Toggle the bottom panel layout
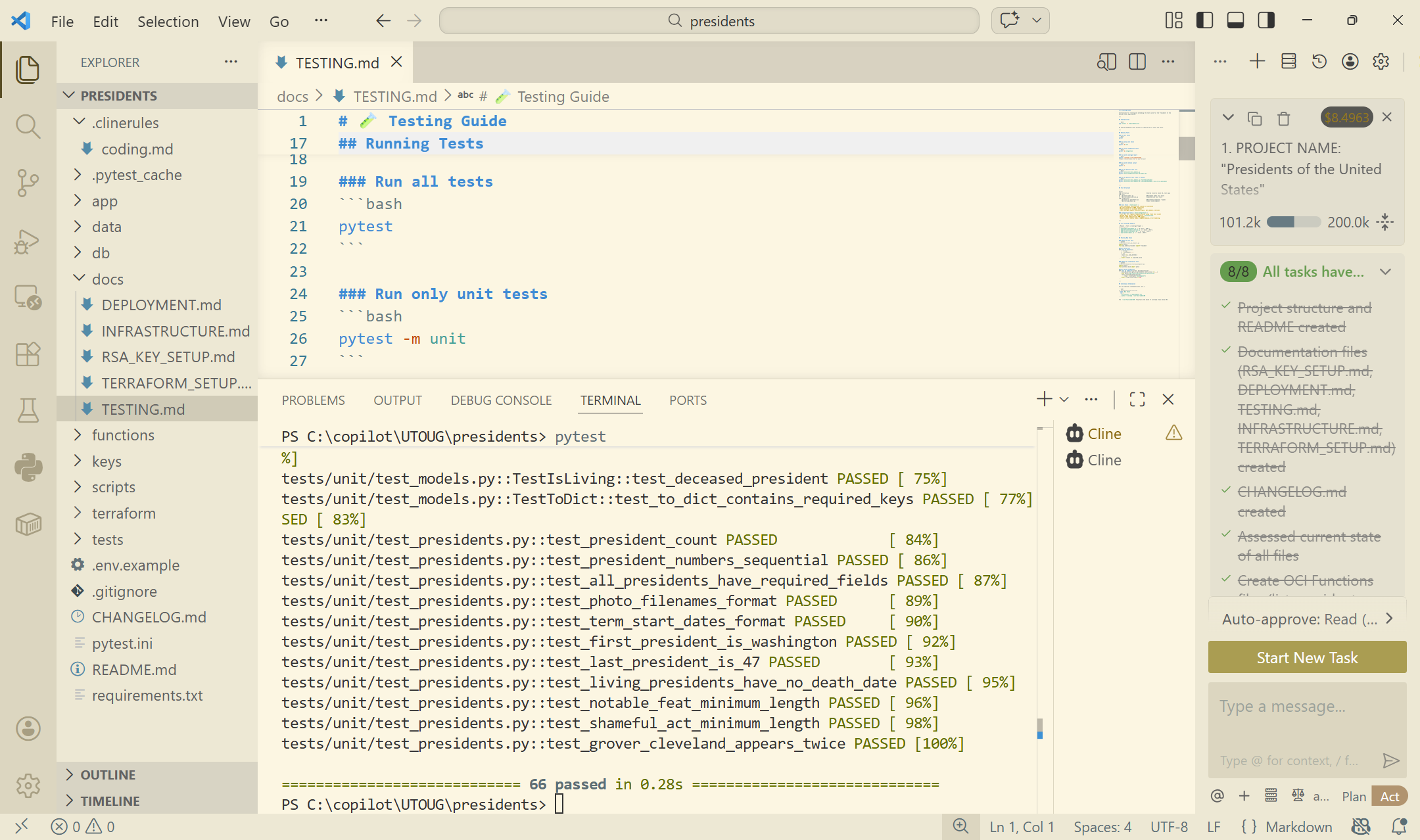 1235,20
